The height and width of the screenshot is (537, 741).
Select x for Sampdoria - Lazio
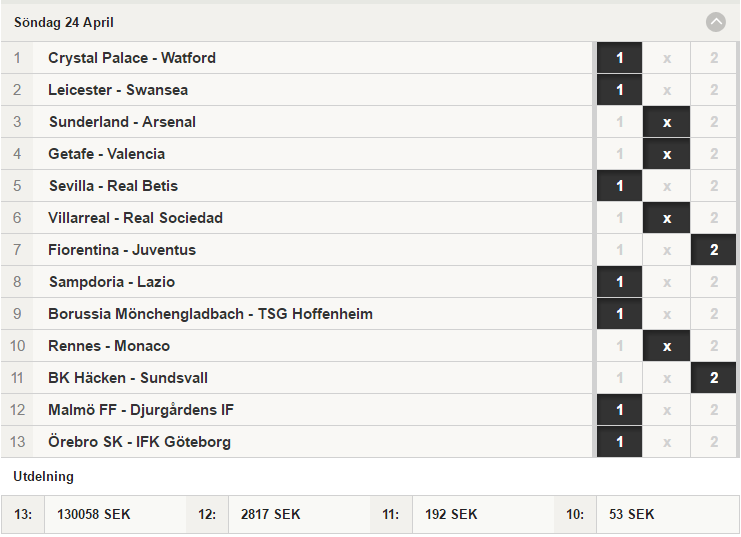click(x=666, y=282)
